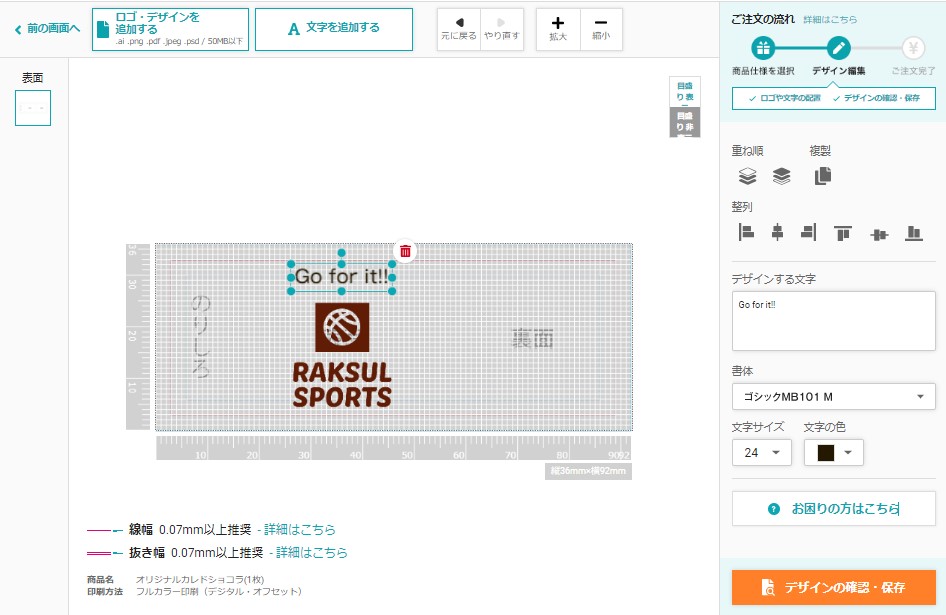946x615 pixels.
Task: Click デザインの確認・保存 orange button
Action: [833, 587]
